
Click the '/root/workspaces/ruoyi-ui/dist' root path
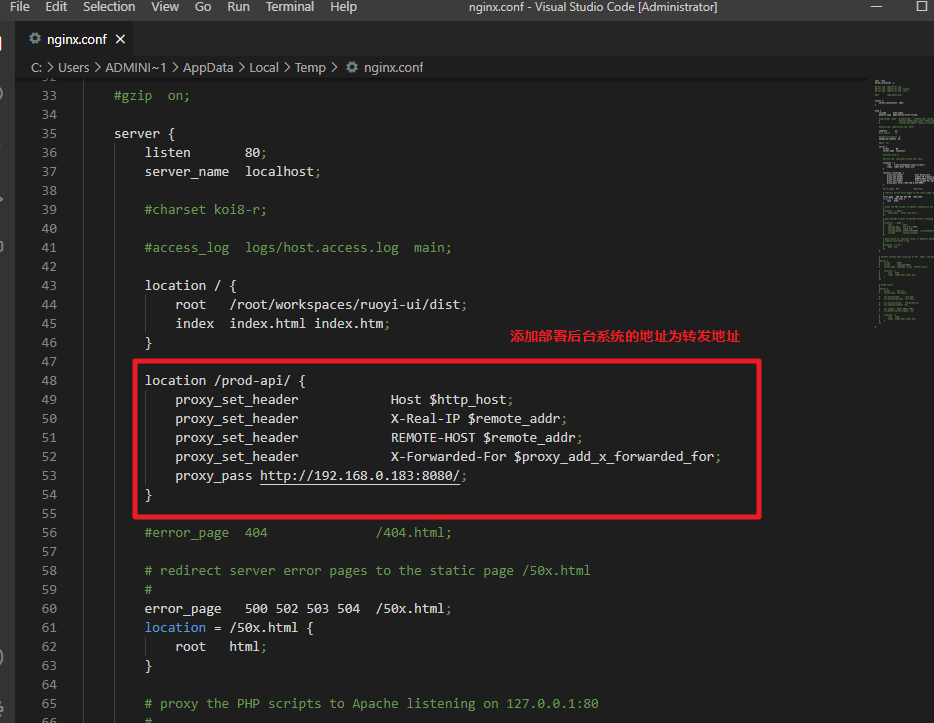(345, 305)
